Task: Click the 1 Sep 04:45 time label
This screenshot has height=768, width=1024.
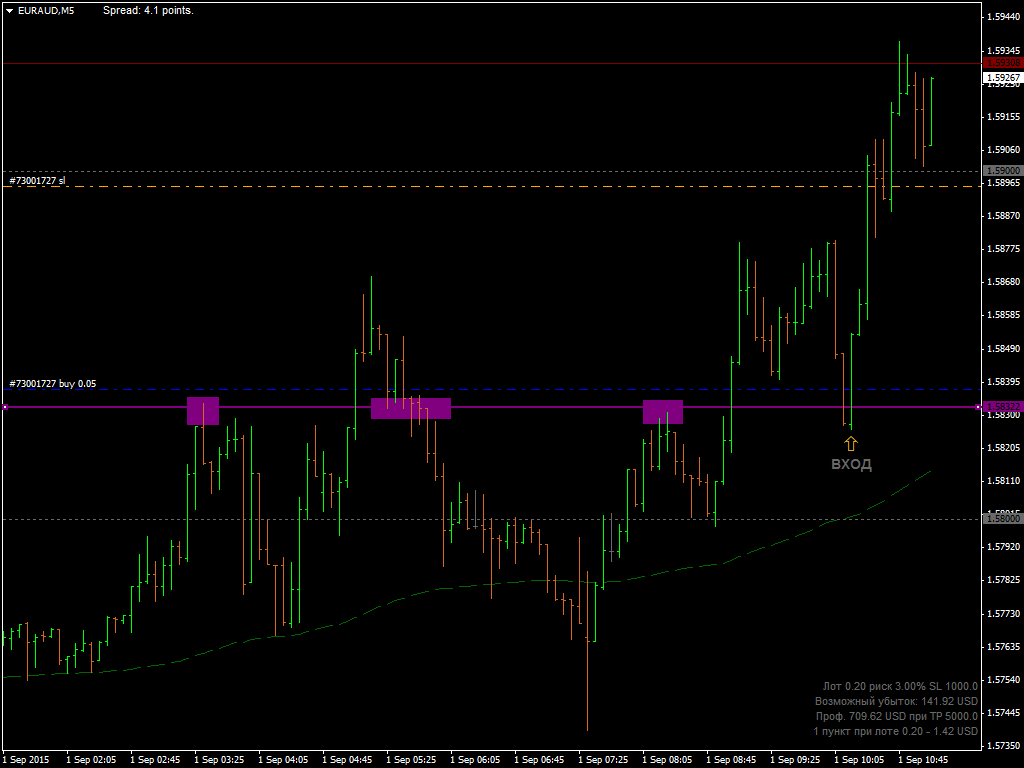Action: pyautogui.click(x=347, y=760)
